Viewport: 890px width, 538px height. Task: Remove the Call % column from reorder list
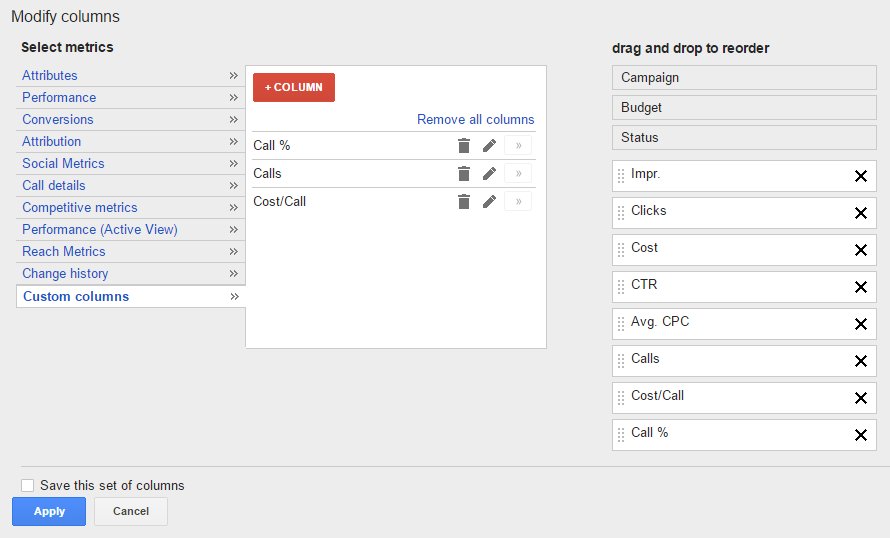860,435
